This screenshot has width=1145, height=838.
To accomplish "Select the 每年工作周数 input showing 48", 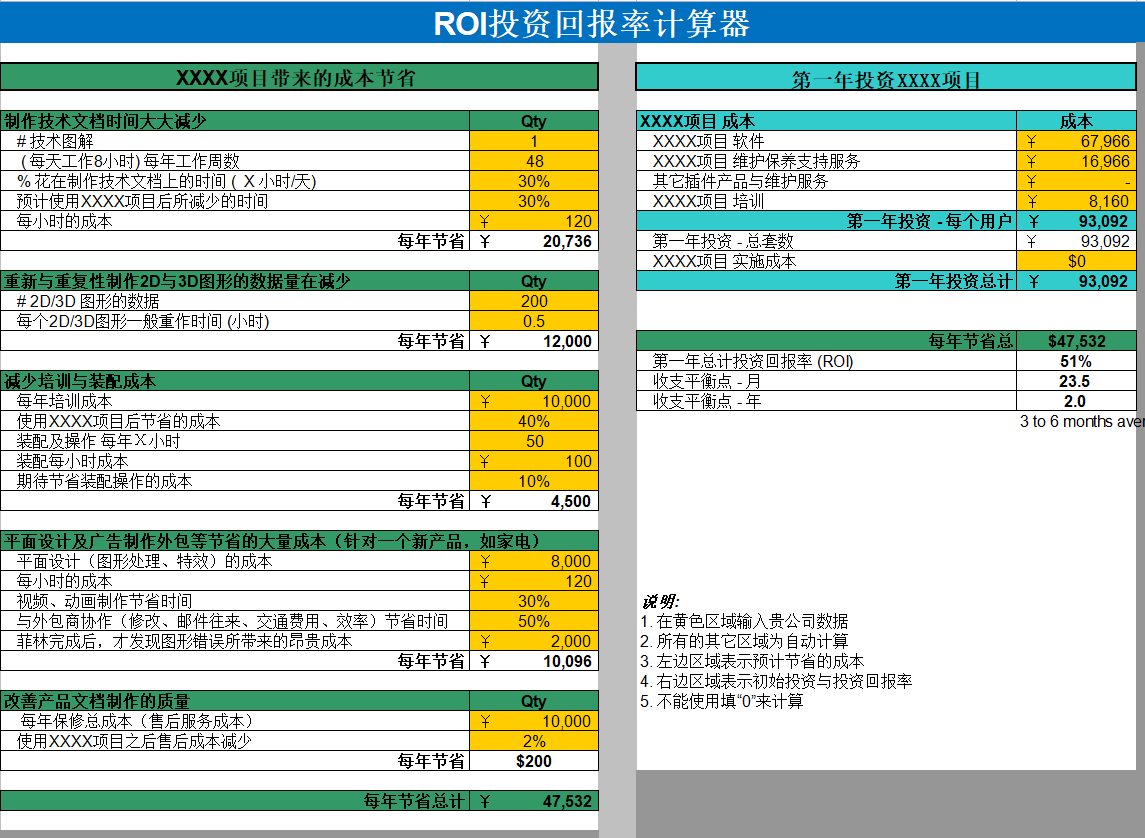I will (x=534, y=161).
